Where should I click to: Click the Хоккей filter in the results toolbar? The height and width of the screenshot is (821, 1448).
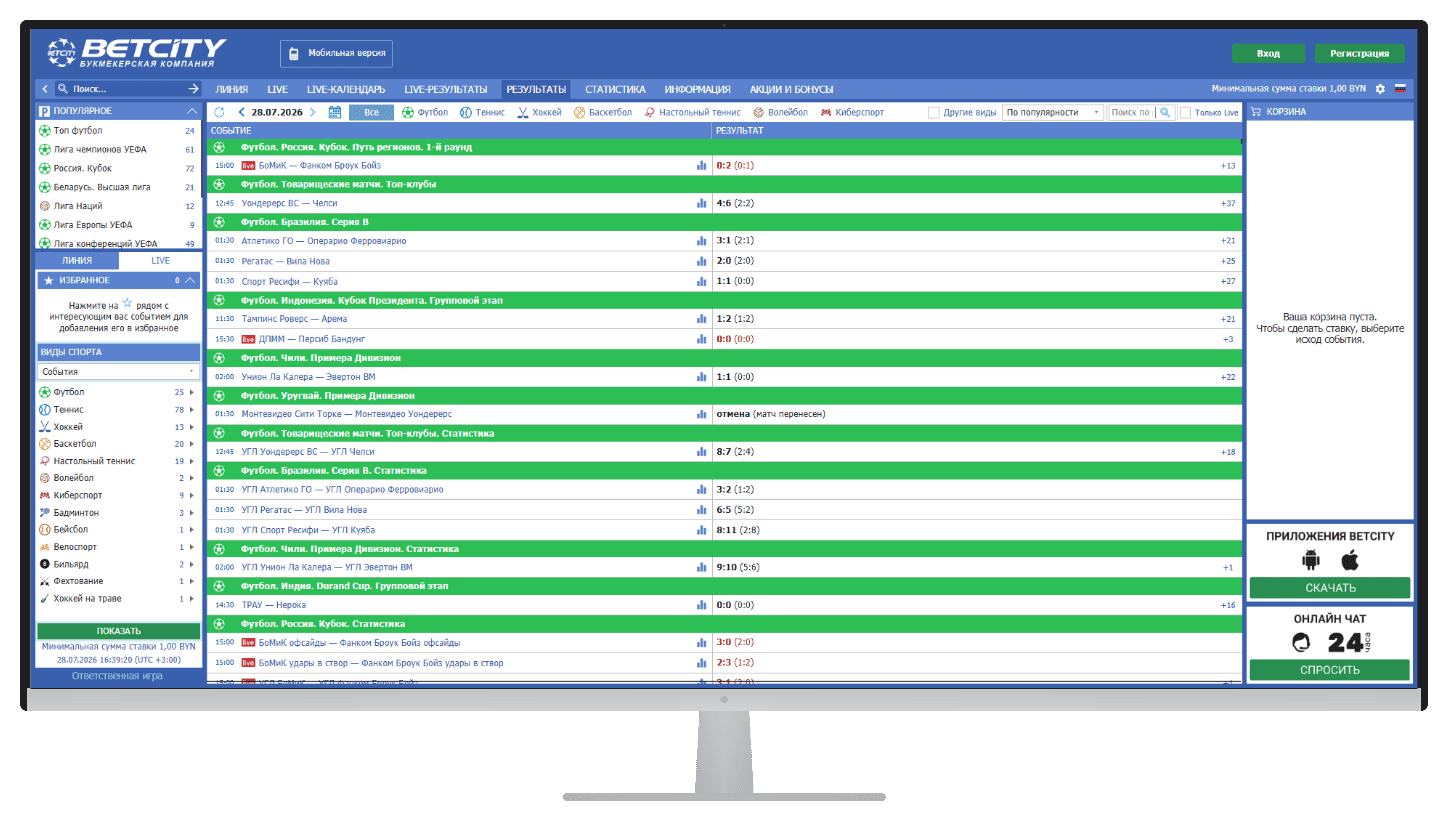(539, 113)
